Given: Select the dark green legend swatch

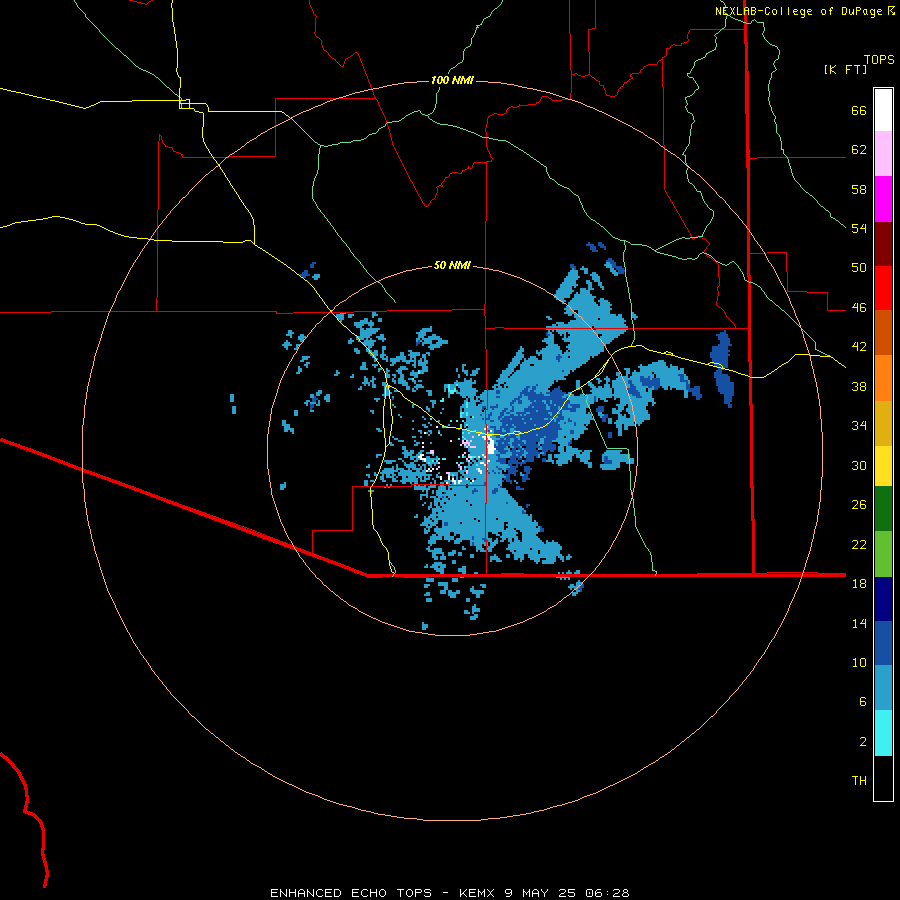Looking at the screenshot, I should (883, 509).
